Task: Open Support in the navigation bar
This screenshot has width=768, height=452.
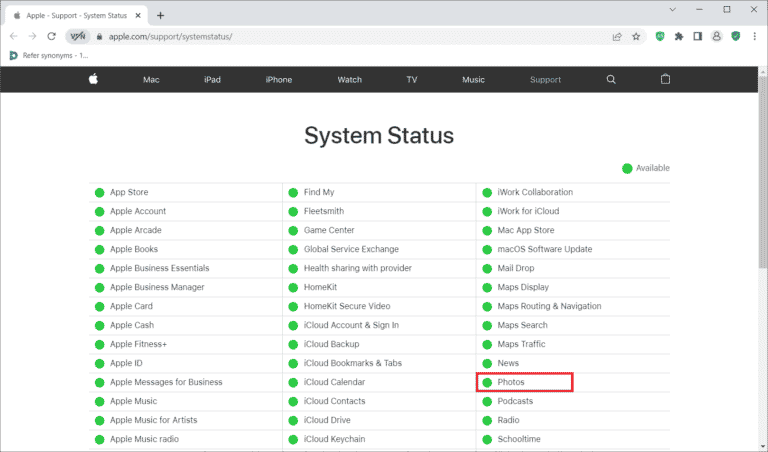Action: tap(545, 80)
